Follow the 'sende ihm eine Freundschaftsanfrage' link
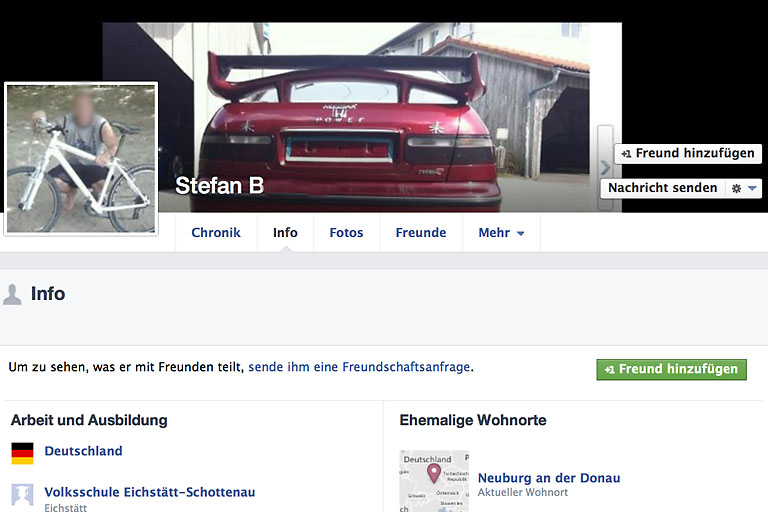 [359, 367]
